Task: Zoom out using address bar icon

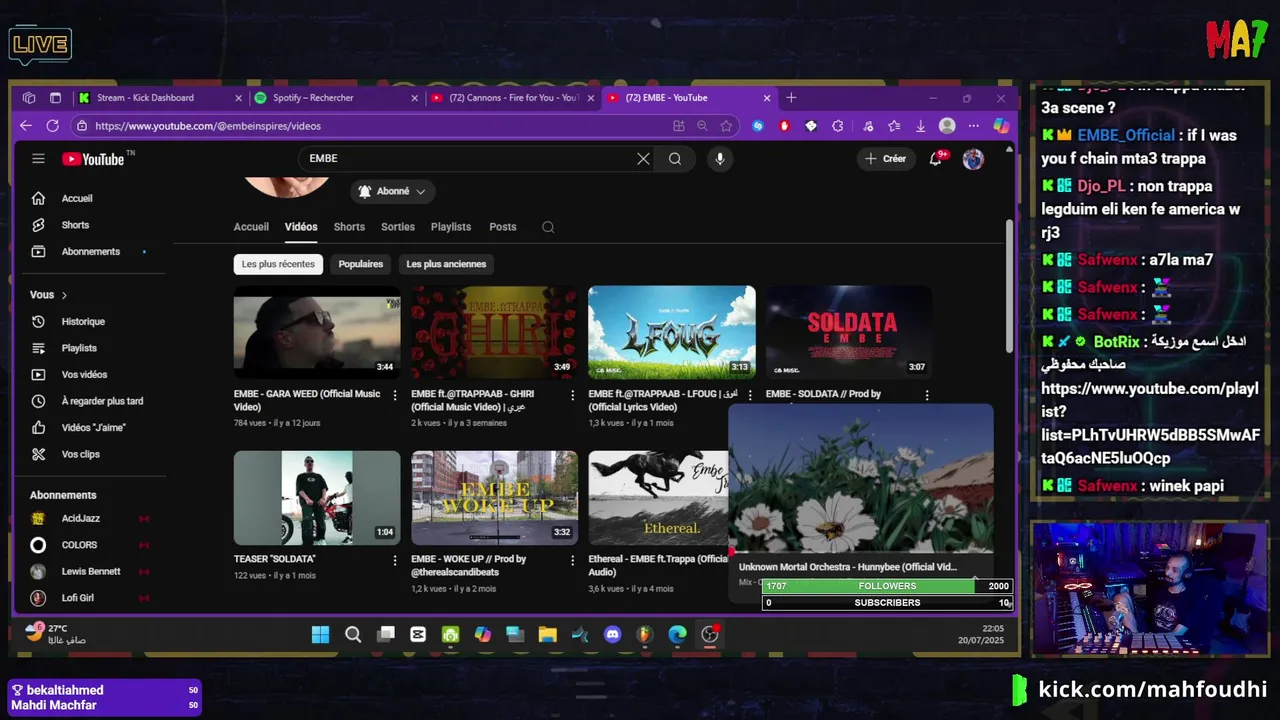Action: (702, 126)
